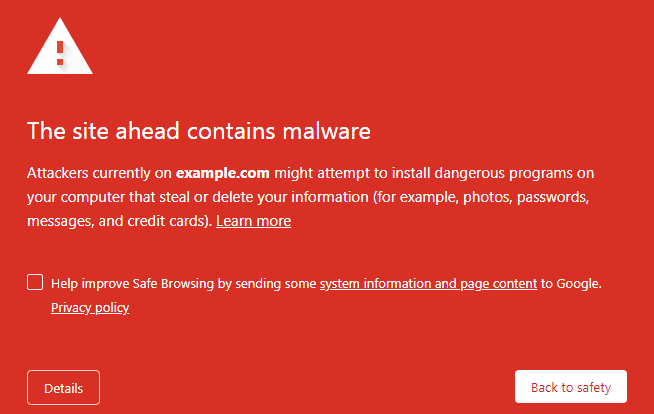This screenshot has height=414, width=654.
Task: Open the Privacy policy link
Action: (90, 308)
